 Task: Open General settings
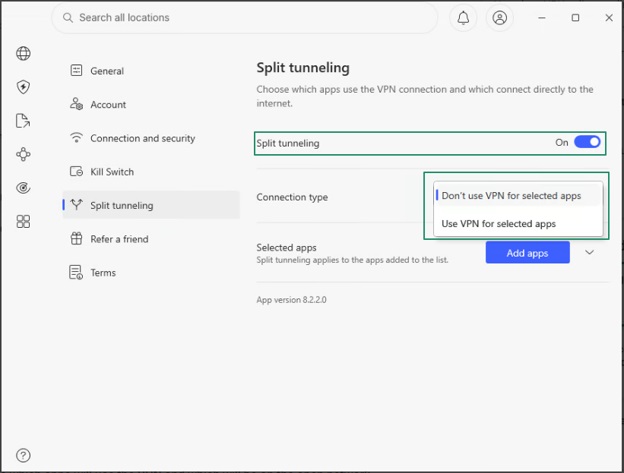click(151, 70)
